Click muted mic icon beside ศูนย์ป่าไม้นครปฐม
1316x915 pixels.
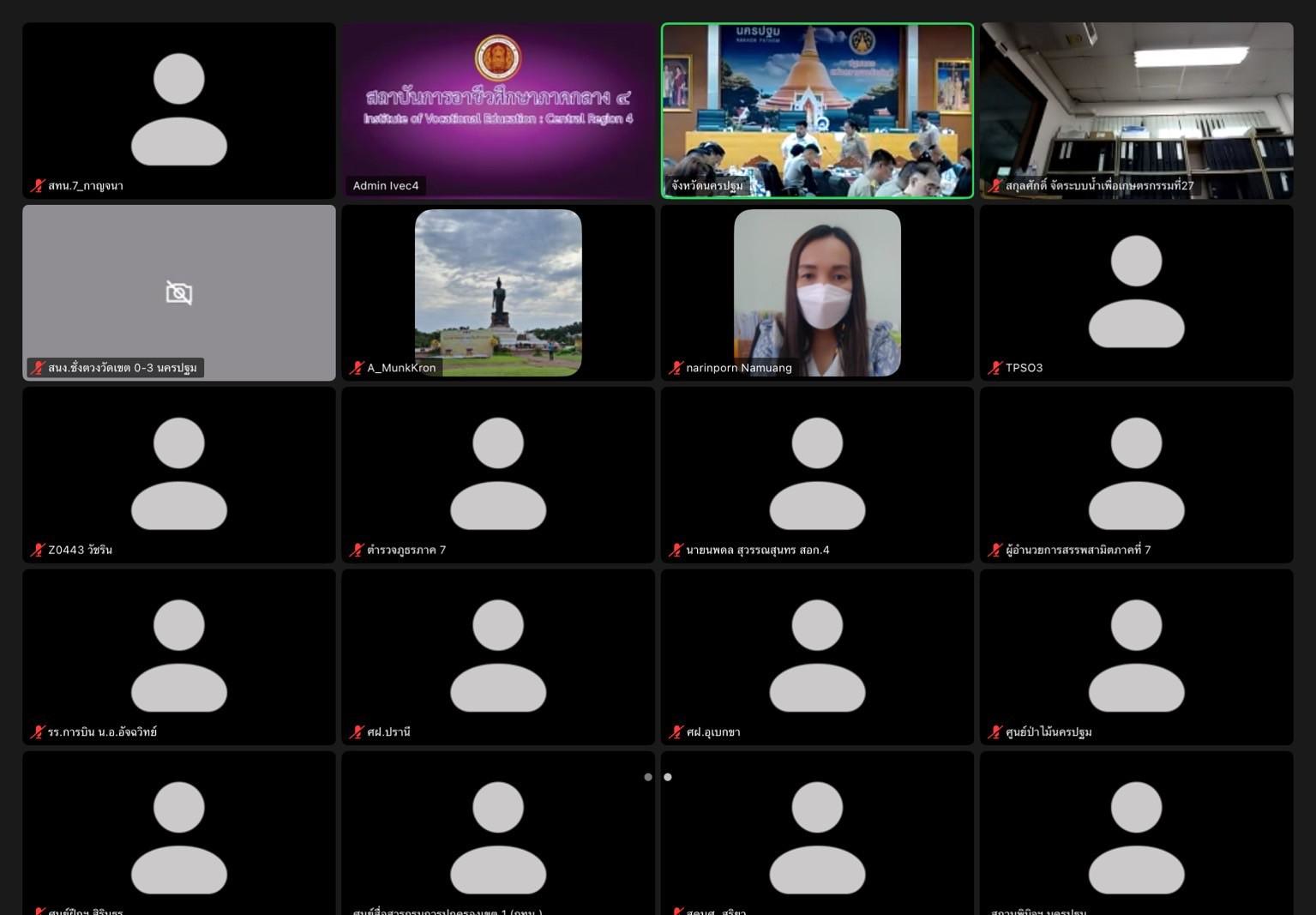coord(995,732)
